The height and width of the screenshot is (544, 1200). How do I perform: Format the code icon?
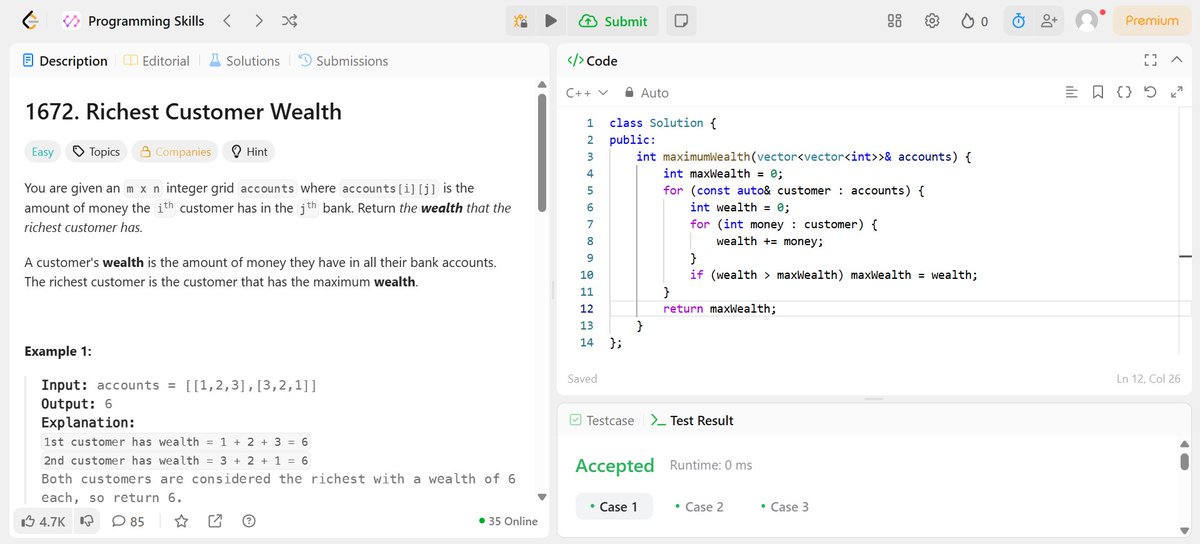1071,93
